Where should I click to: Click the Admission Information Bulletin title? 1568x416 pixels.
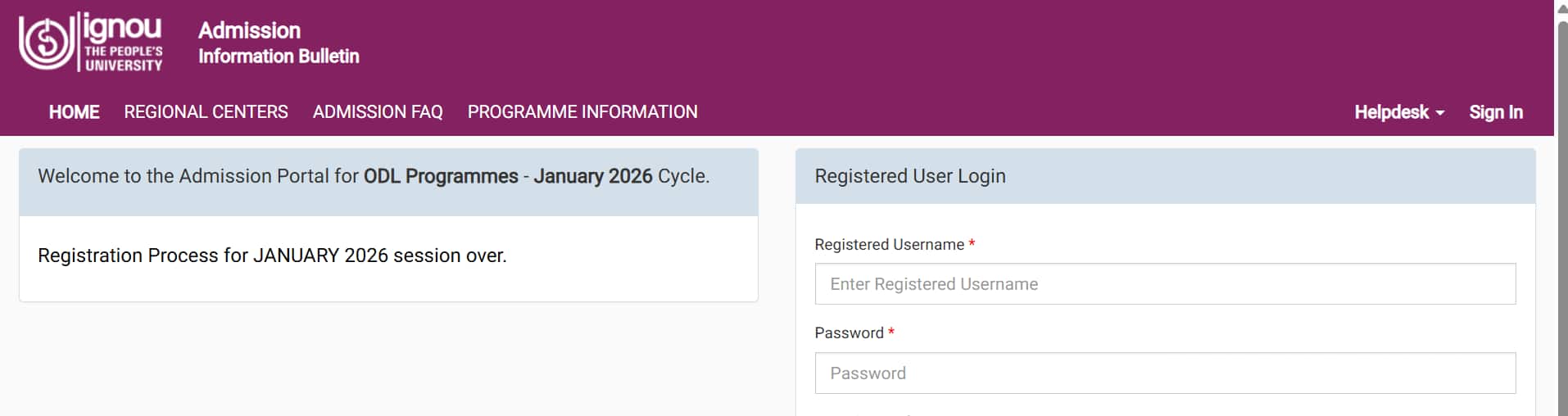pos(278,43)
